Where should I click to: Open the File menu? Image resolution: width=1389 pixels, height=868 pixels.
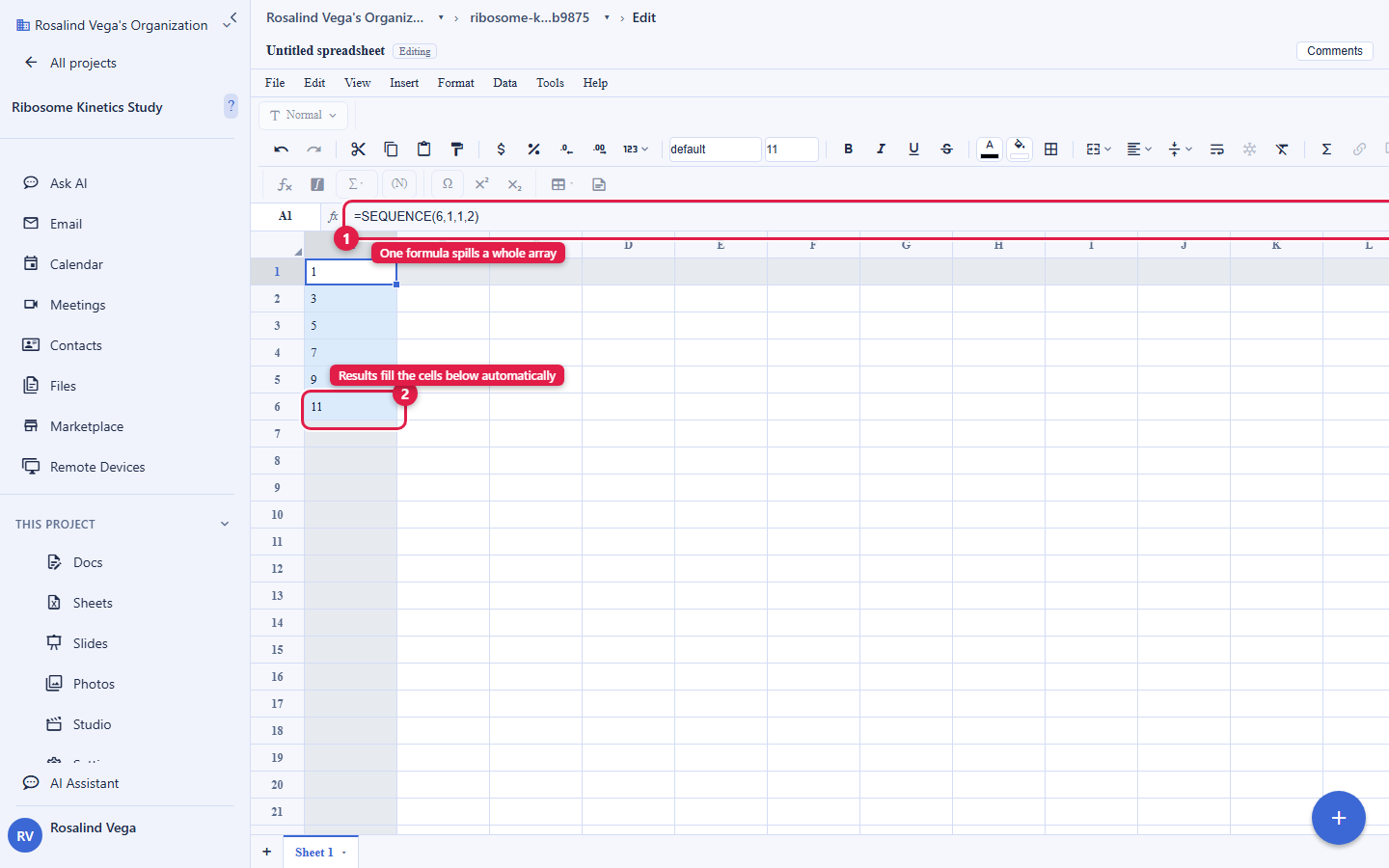coord(275,83)
